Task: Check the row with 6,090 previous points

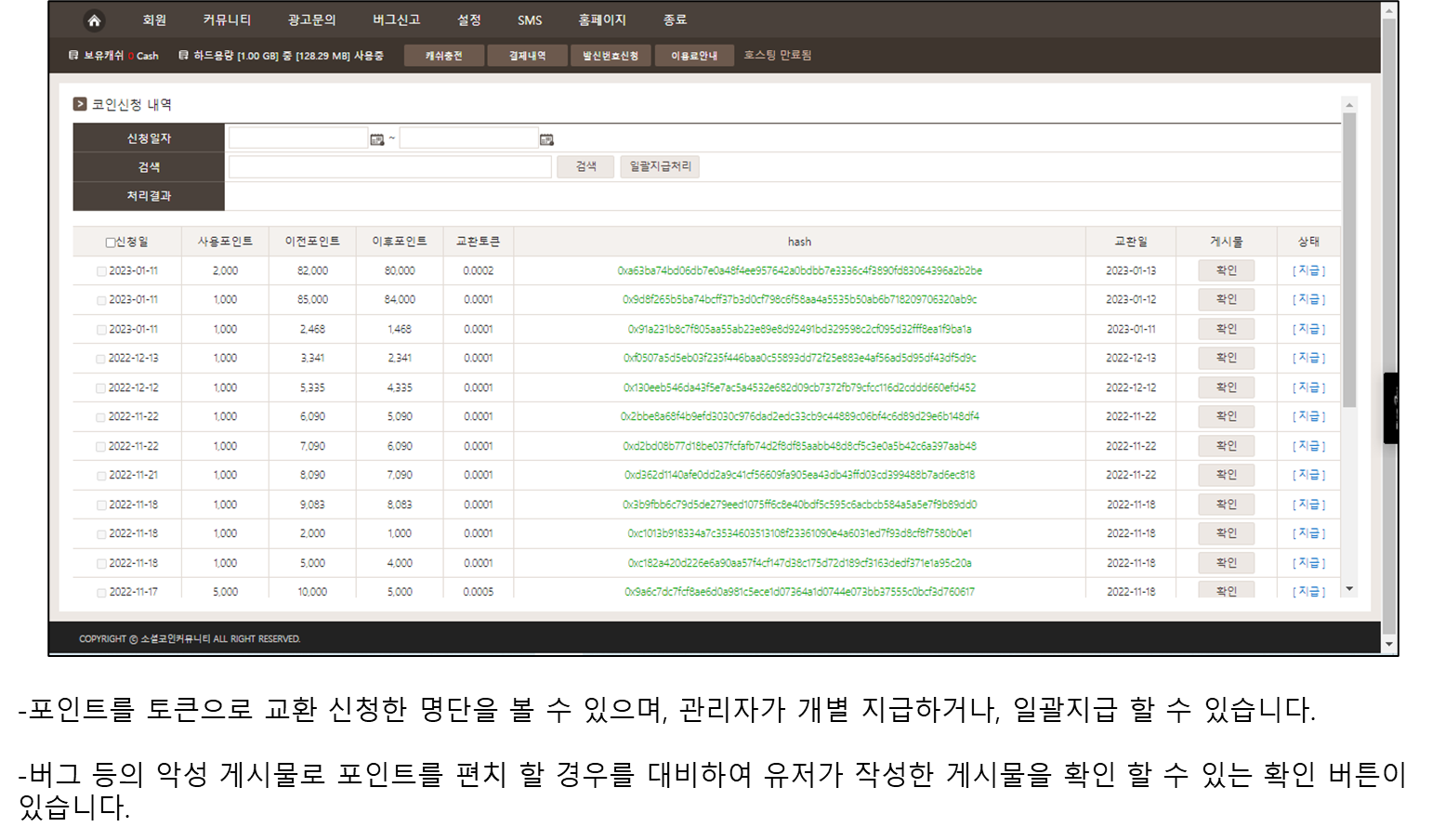Action: (x=100, y=417)
